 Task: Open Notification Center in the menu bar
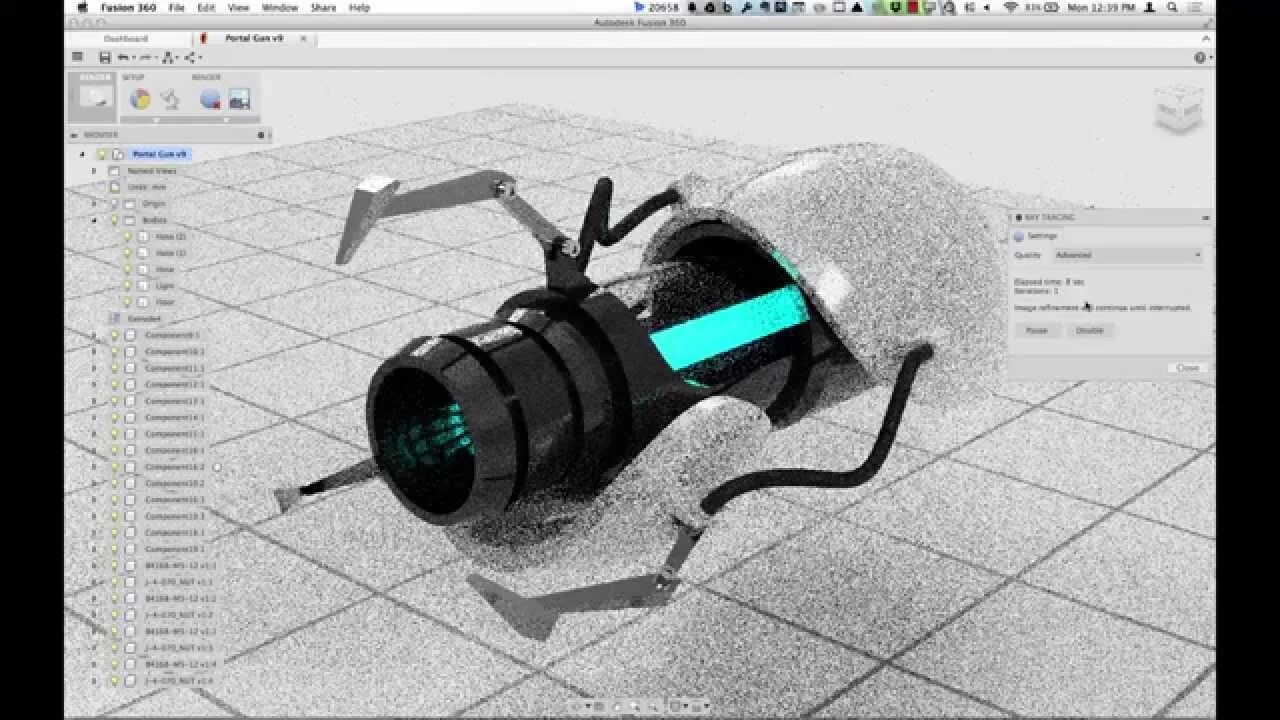pos(1197,7)
